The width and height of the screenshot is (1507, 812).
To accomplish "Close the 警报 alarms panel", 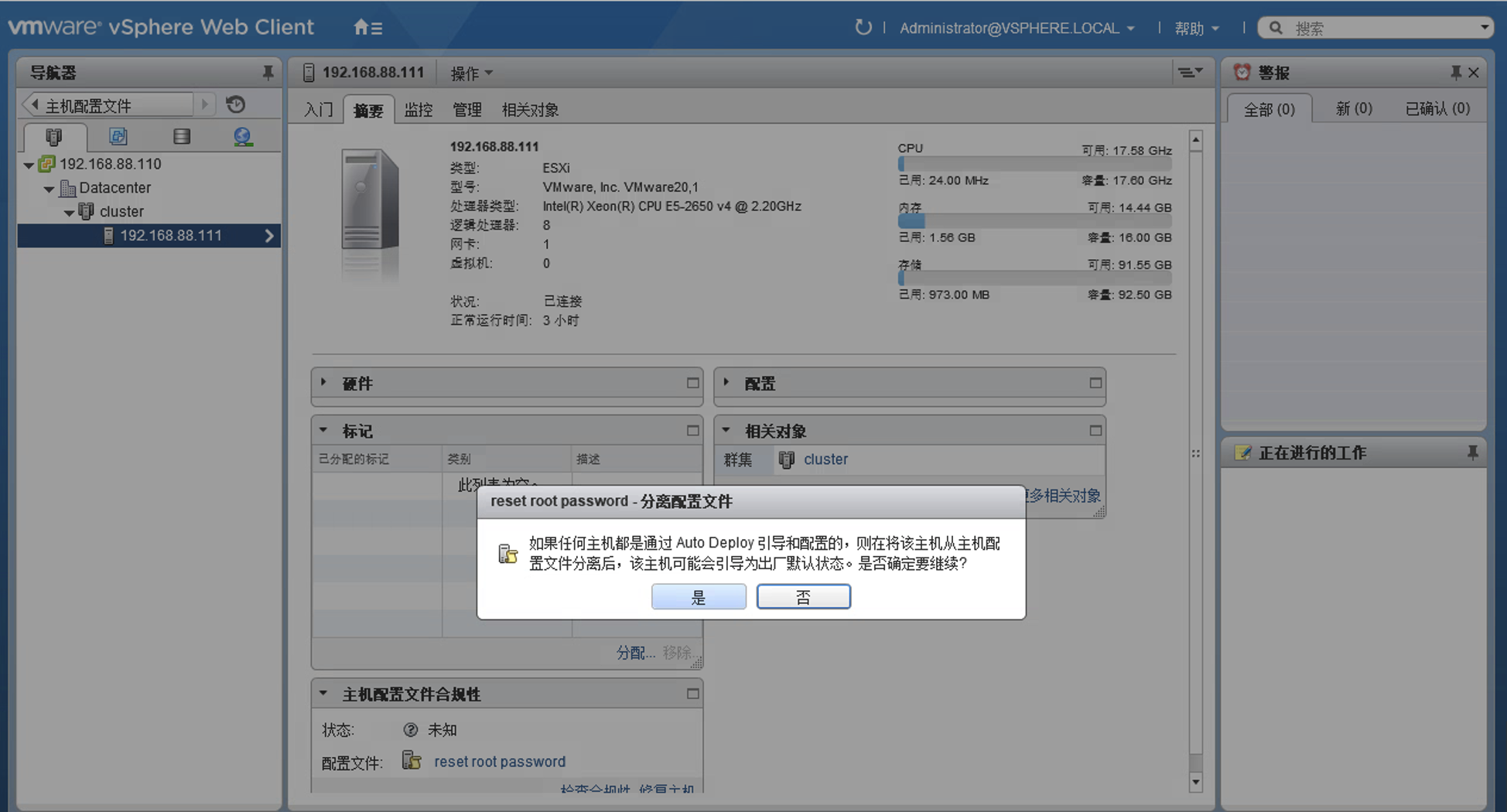I will [1474, 73].
